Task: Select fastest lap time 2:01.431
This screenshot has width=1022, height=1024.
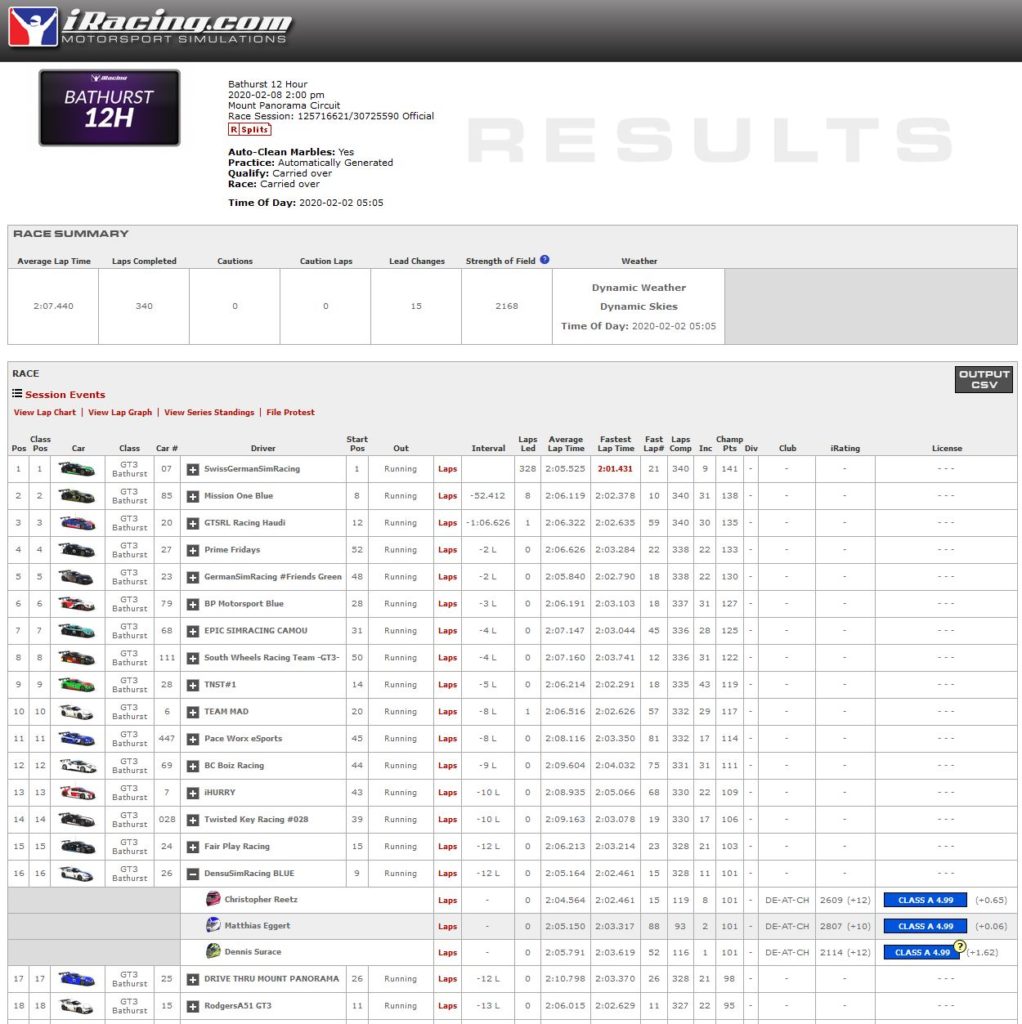Action: click(x=615, y=469)
